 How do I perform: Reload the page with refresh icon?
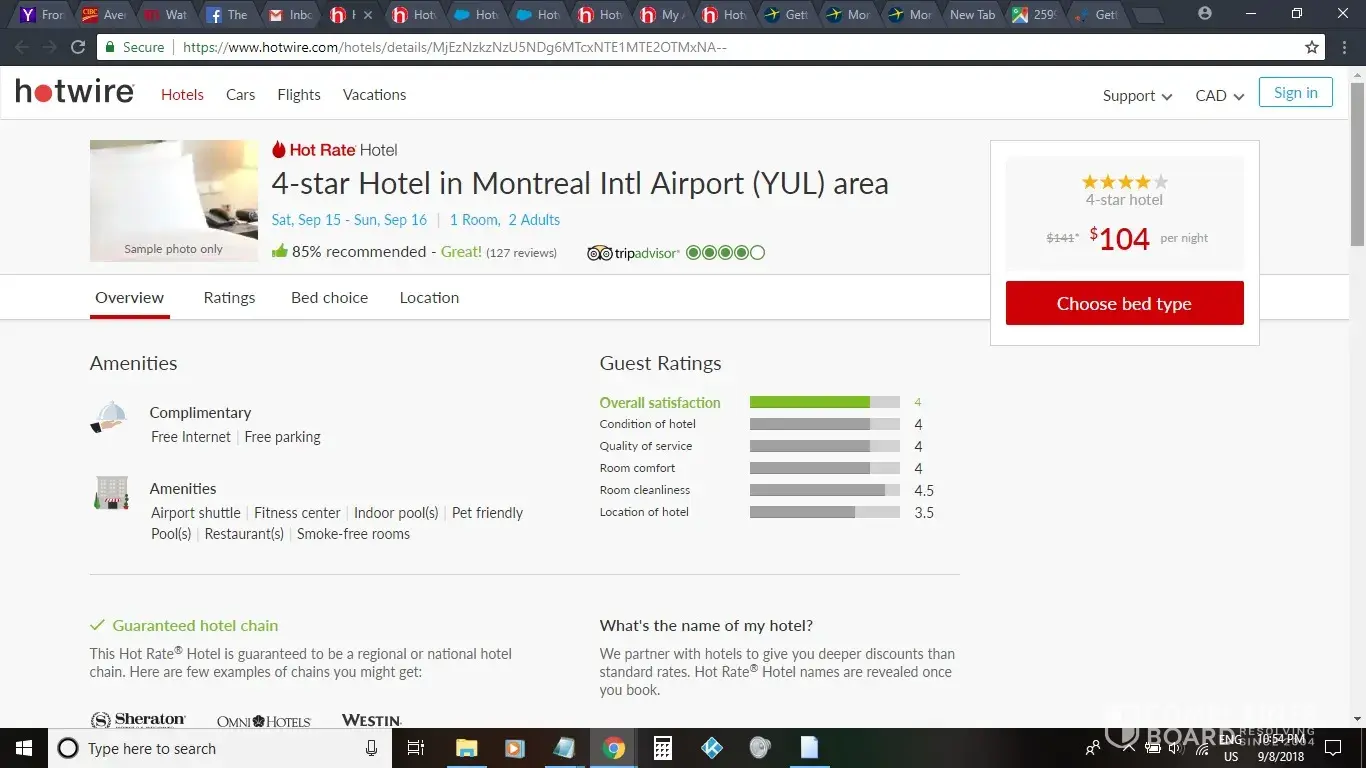pos(78,47)
